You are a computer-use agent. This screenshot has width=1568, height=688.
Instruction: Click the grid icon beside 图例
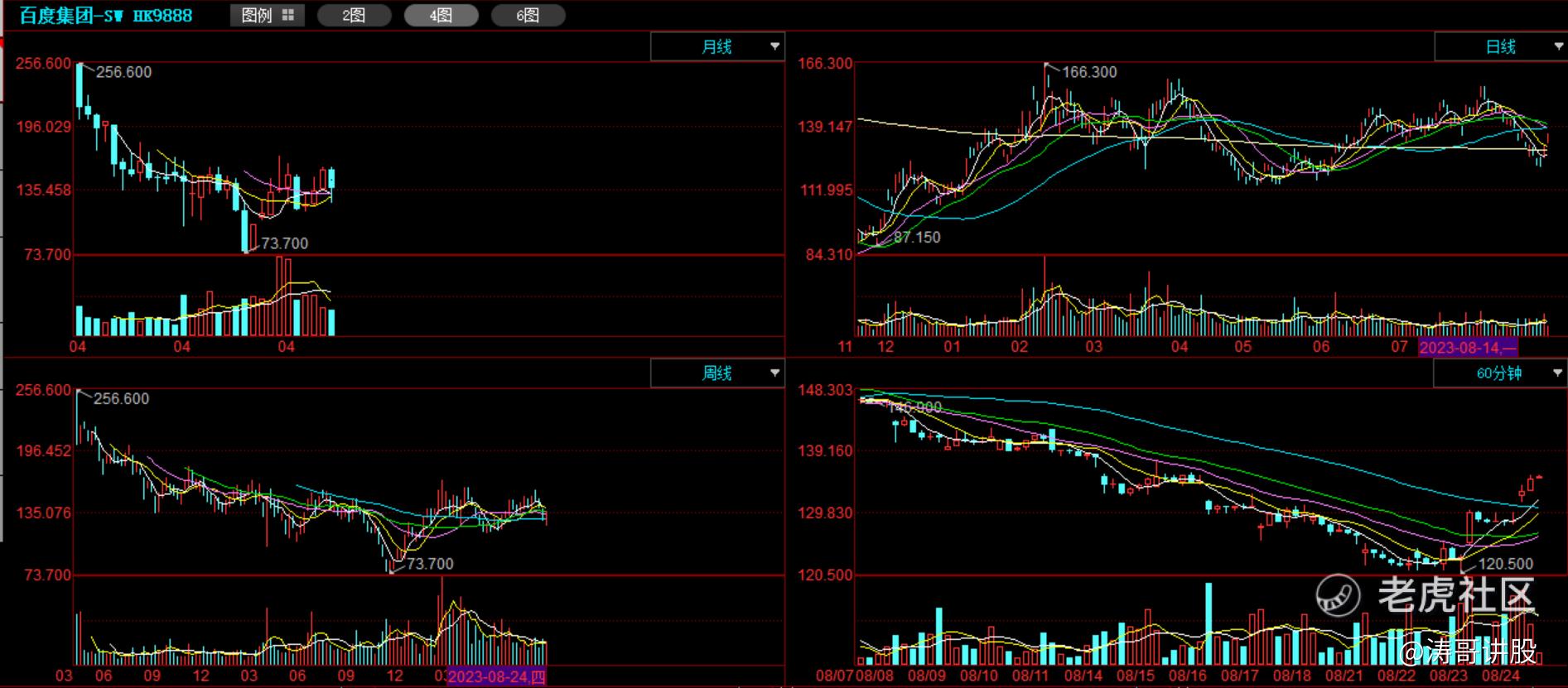[288, 15]
